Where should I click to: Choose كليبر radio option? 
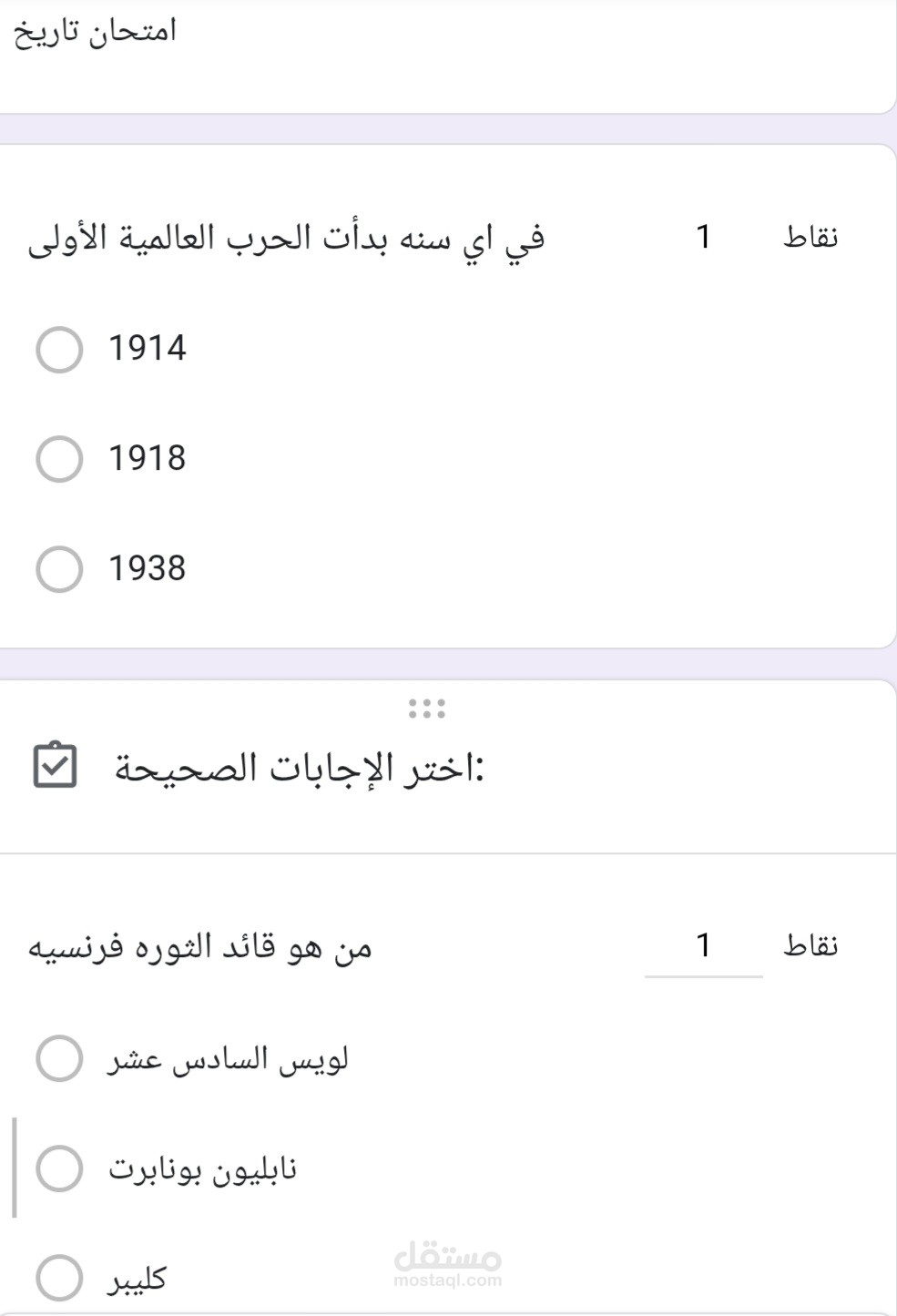point(59,1278)
